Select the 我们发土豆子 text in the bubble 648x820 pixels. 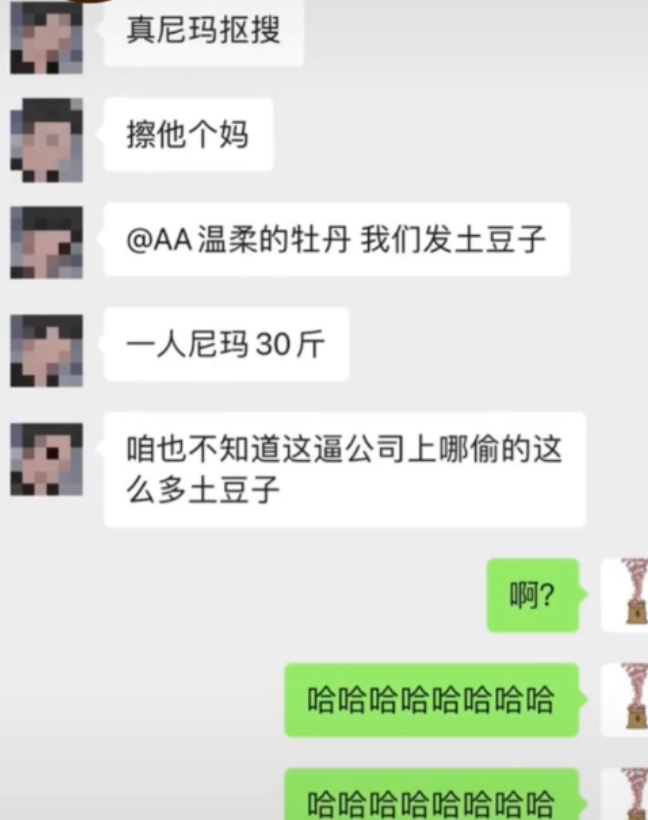(x=453, y=240)
